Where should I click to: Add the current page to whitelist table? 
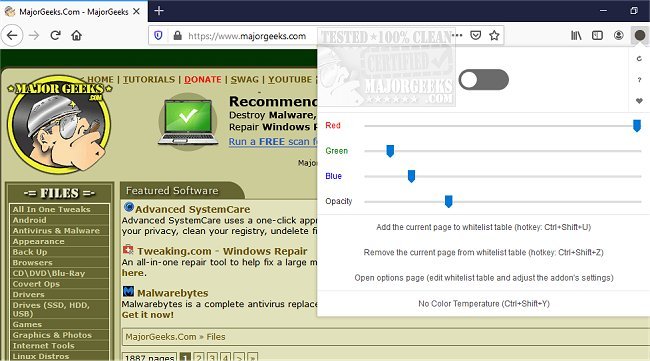tap(483, 227)
